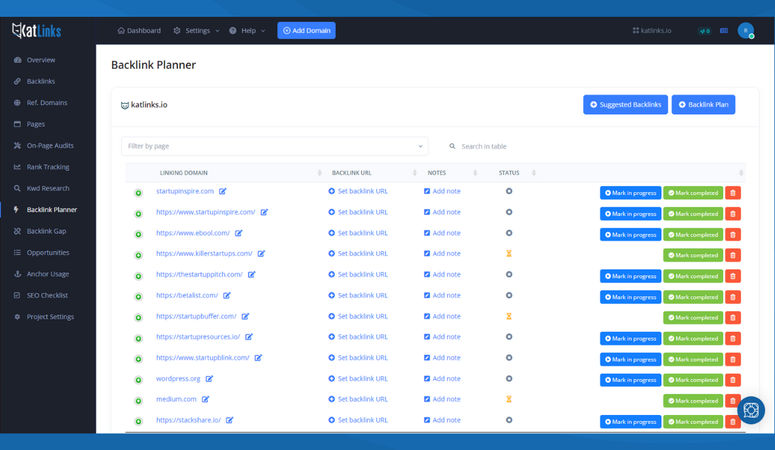
Task: Click the Suggested Backlinks button
Action: pyautogui.click(x=625, y=104)
